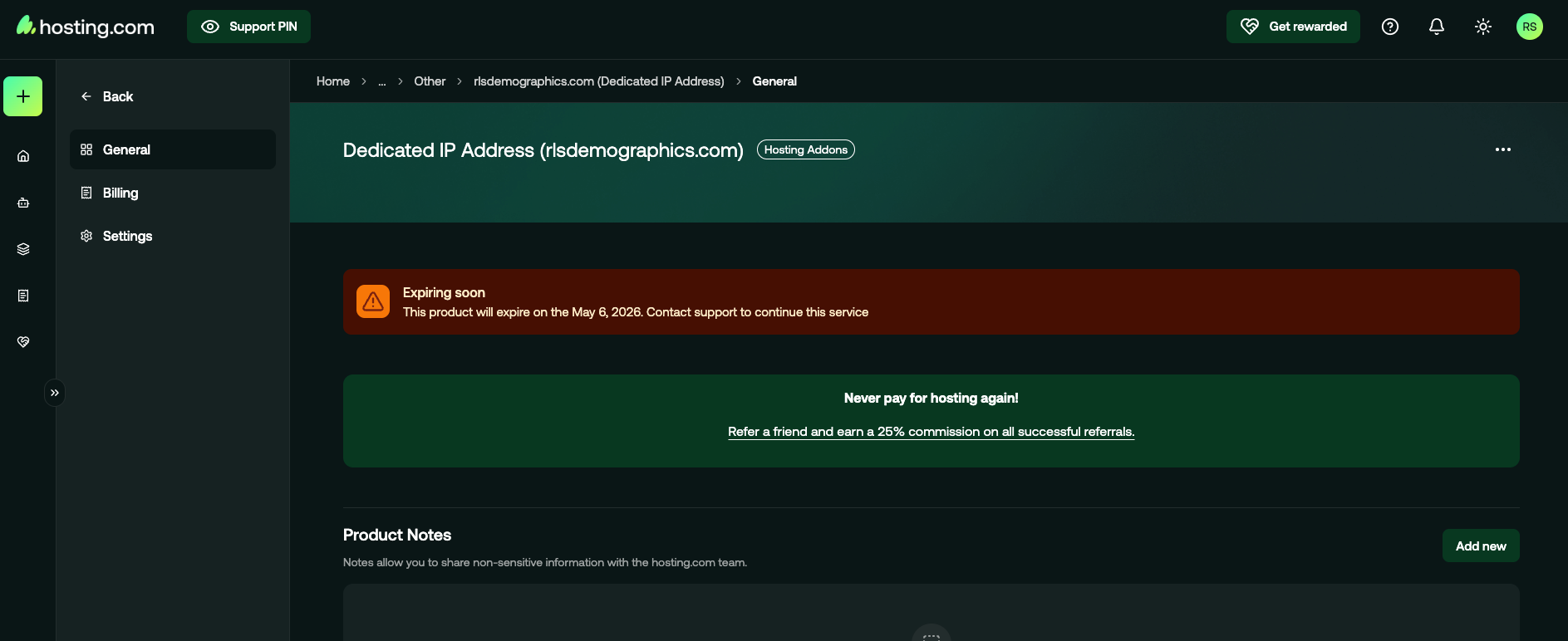Viewport: 1568px width, 641px height.
Task: Show the Support PIN
Action: (248, 27)
